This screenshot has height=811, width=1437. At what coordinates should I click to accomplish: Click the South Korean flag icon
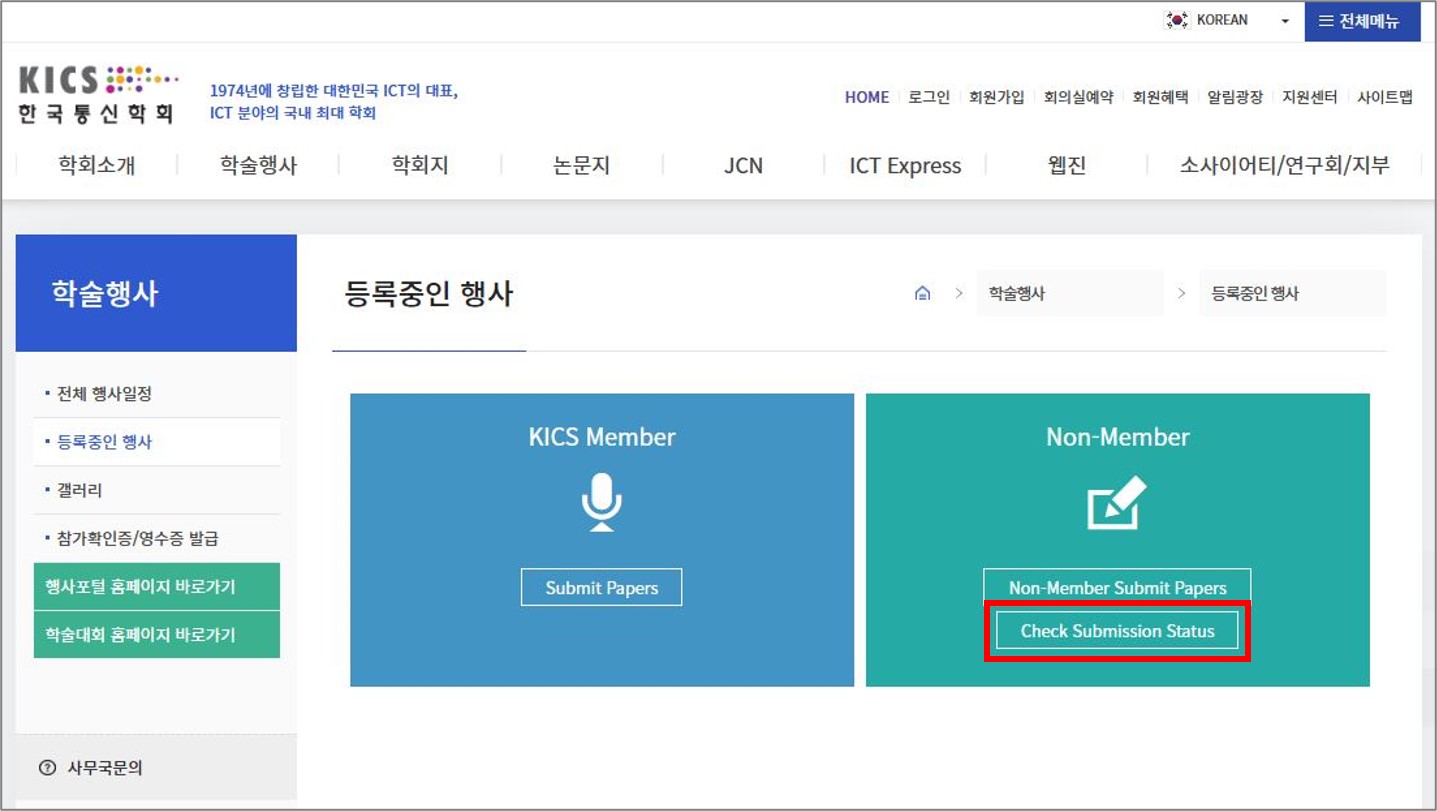click(1177, 20)
